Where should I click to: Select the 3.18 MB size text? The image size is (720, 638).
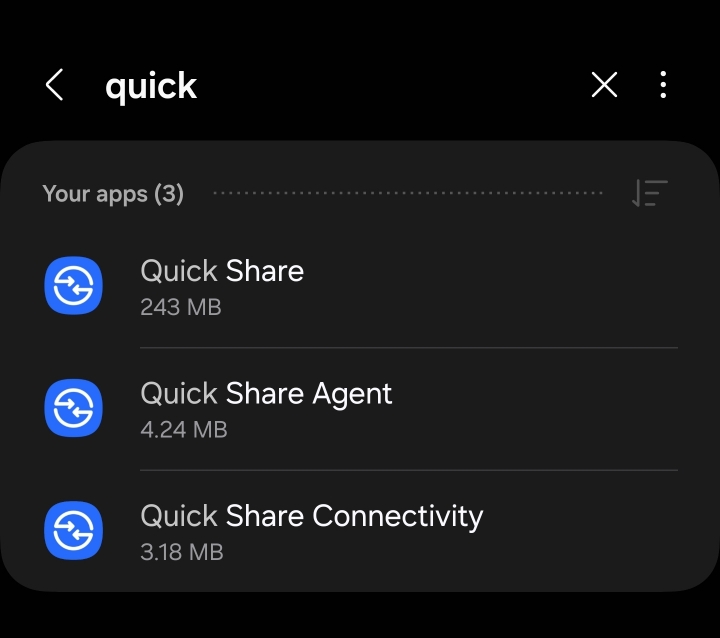(x=182, y=552)
